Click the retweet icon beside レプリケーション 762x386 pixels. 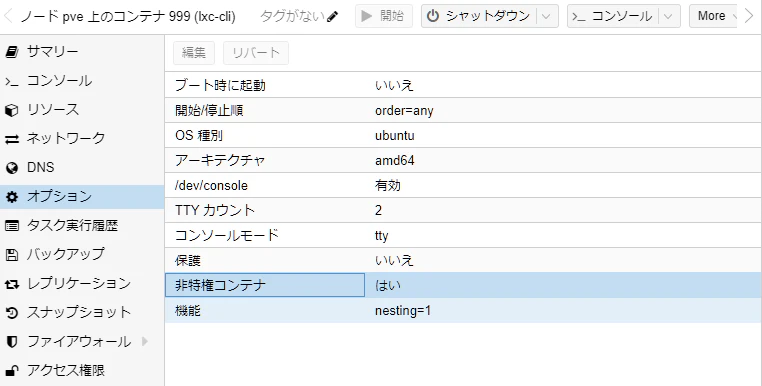12,284
